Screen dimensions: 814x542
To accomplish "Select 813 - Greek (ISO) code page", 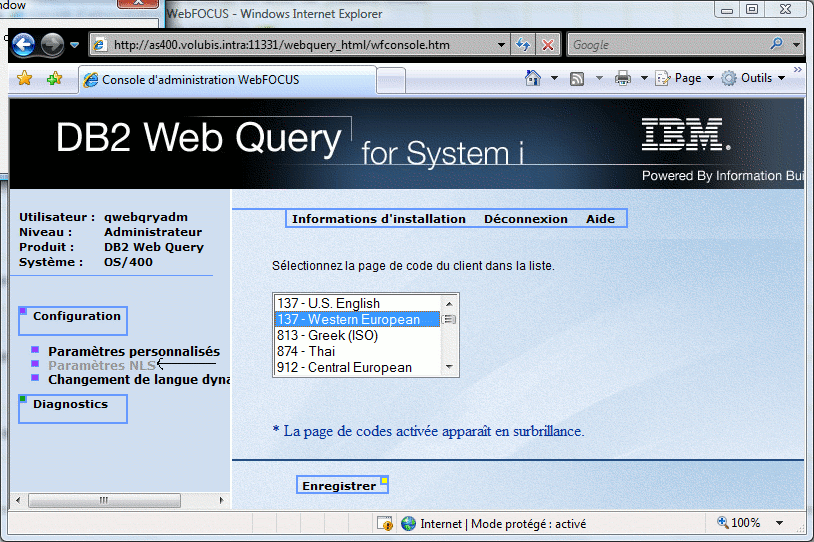I will (357, 335).
